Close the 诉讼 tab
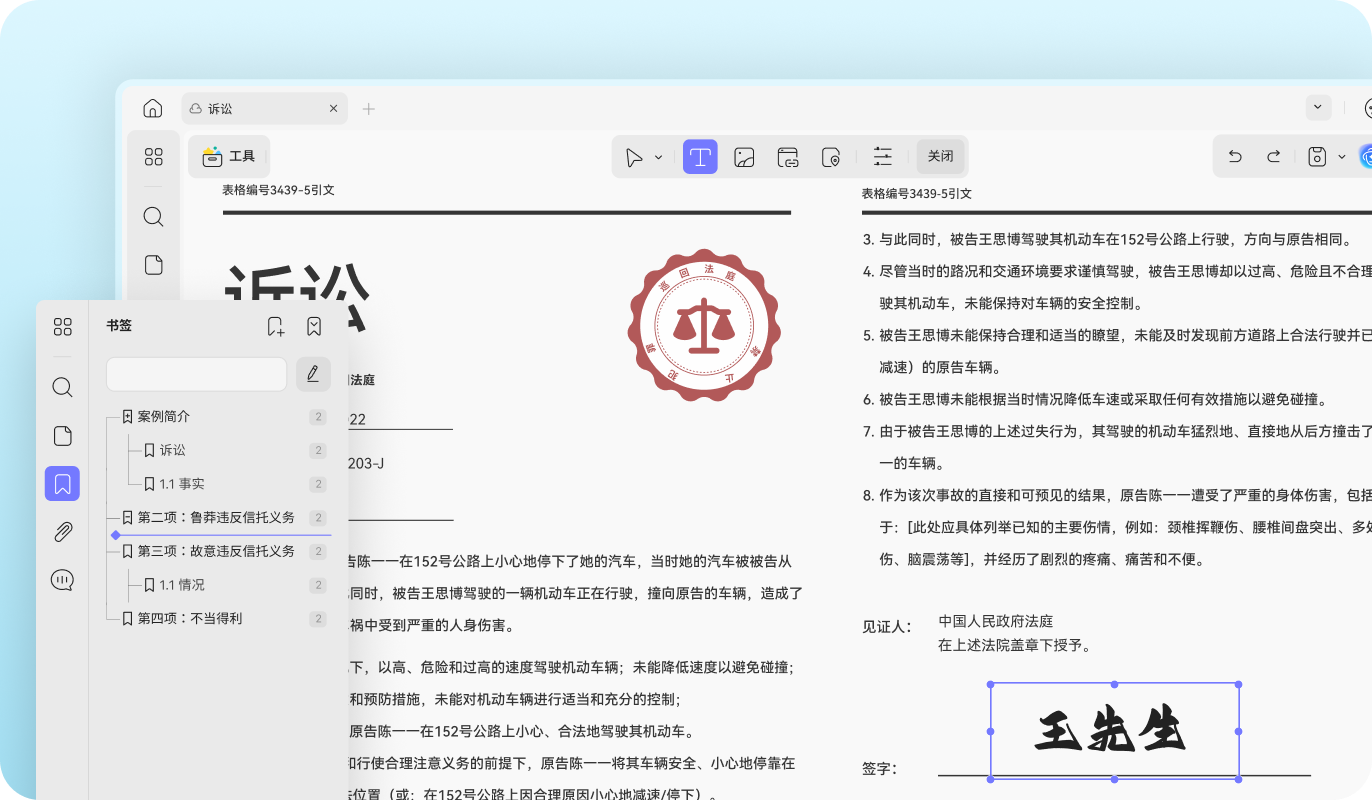This screenshot has height=800, width=1372. [334, 108]
